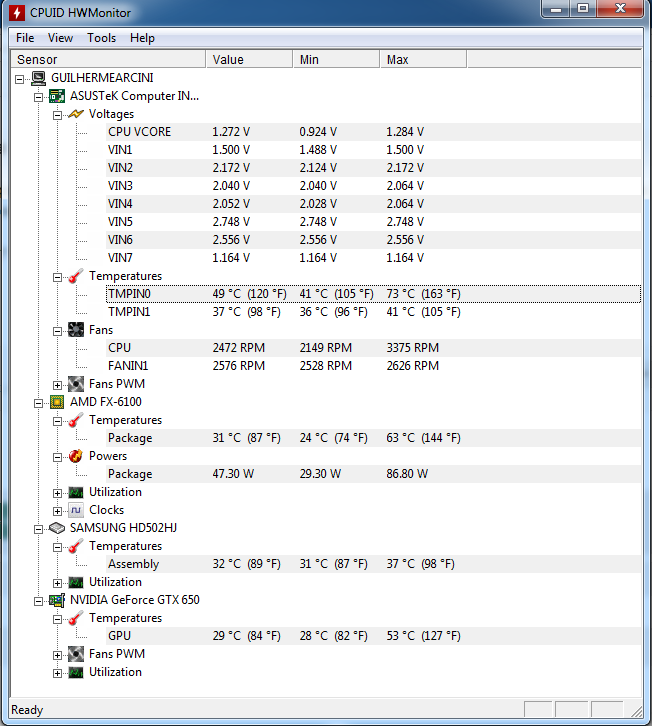Select the VIN1 voltage row
The image size is (652, 726).
coord(373,150)
